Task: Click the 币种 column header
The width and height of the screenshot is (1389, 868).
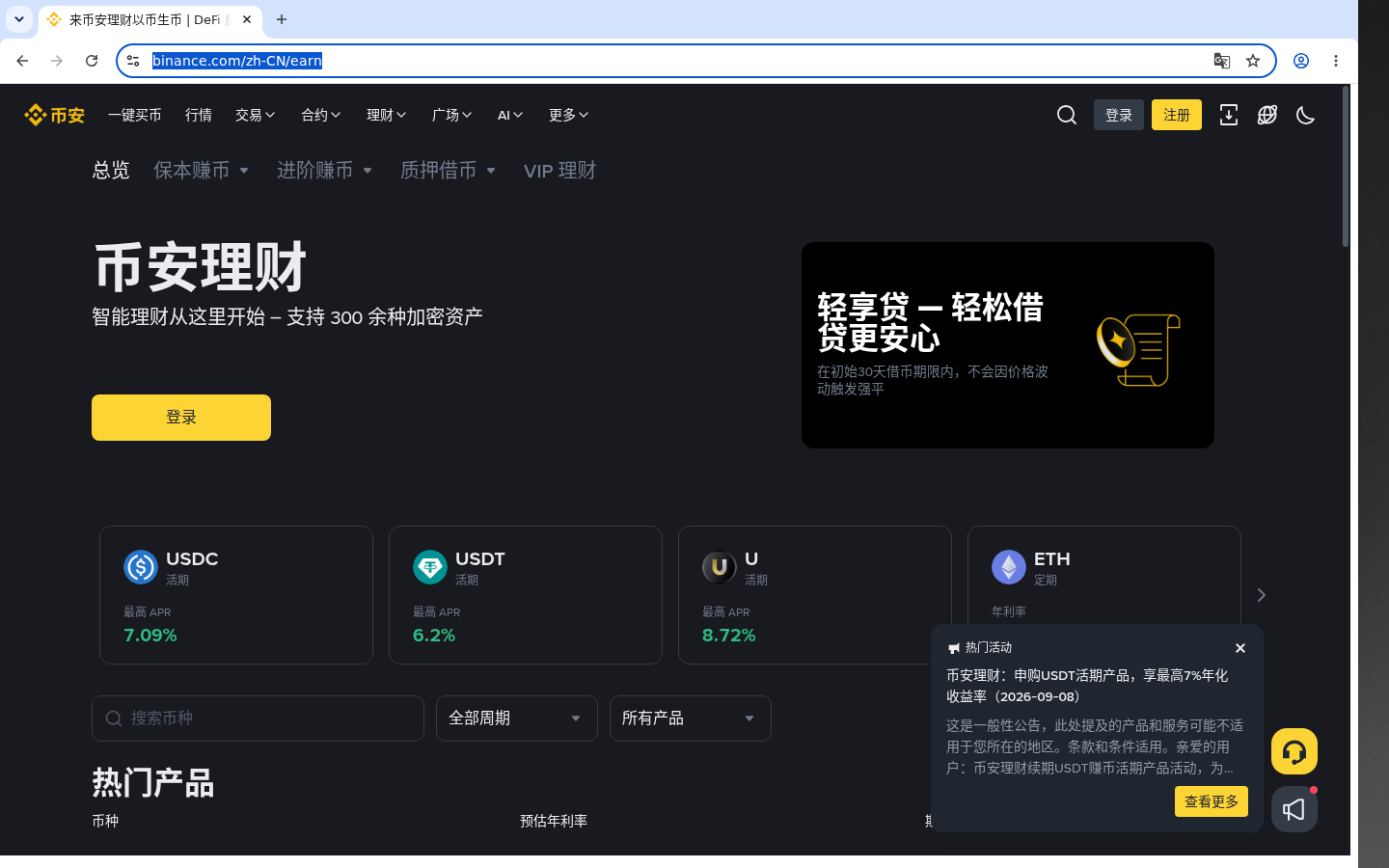Action: [105, 821]
